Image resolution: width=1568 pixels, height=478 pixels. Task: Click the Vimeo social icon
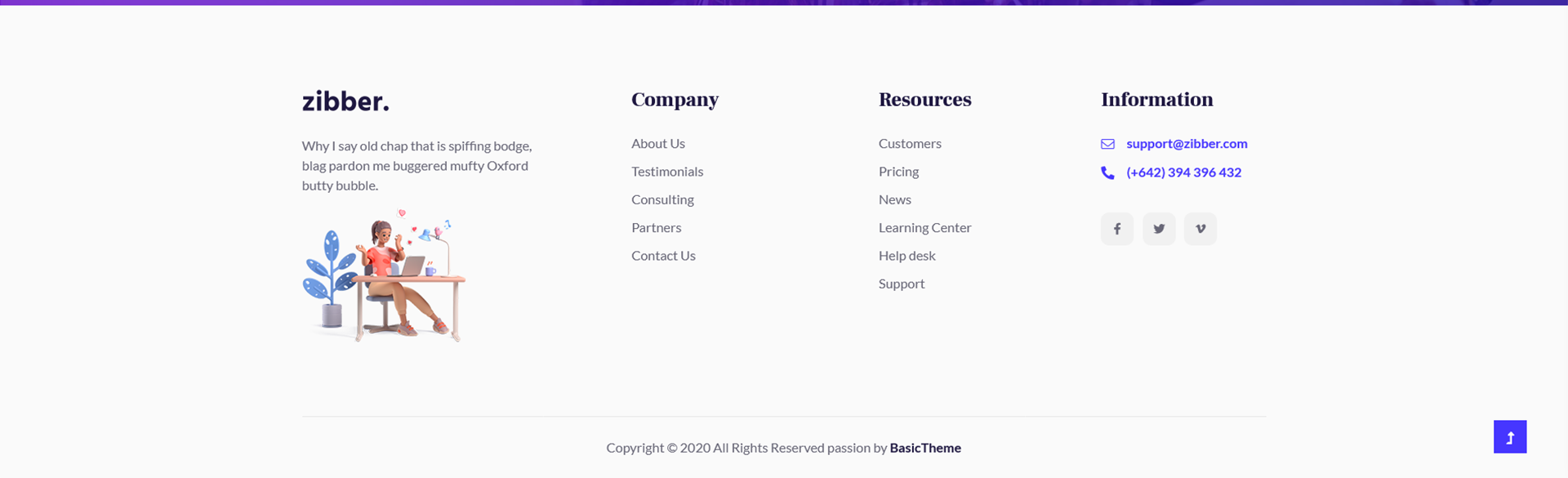click(x=1200, y=229)
